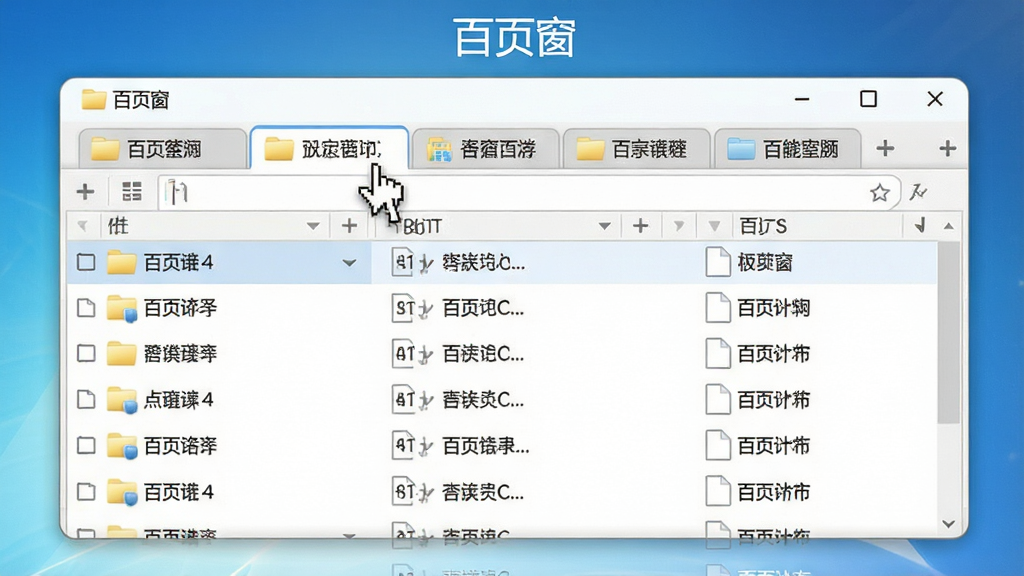Image resolution: width=1024 pixels, height=576 pixels.
Task: Click the far-right plus icon in the tab strip
Action: click(948, 148)
